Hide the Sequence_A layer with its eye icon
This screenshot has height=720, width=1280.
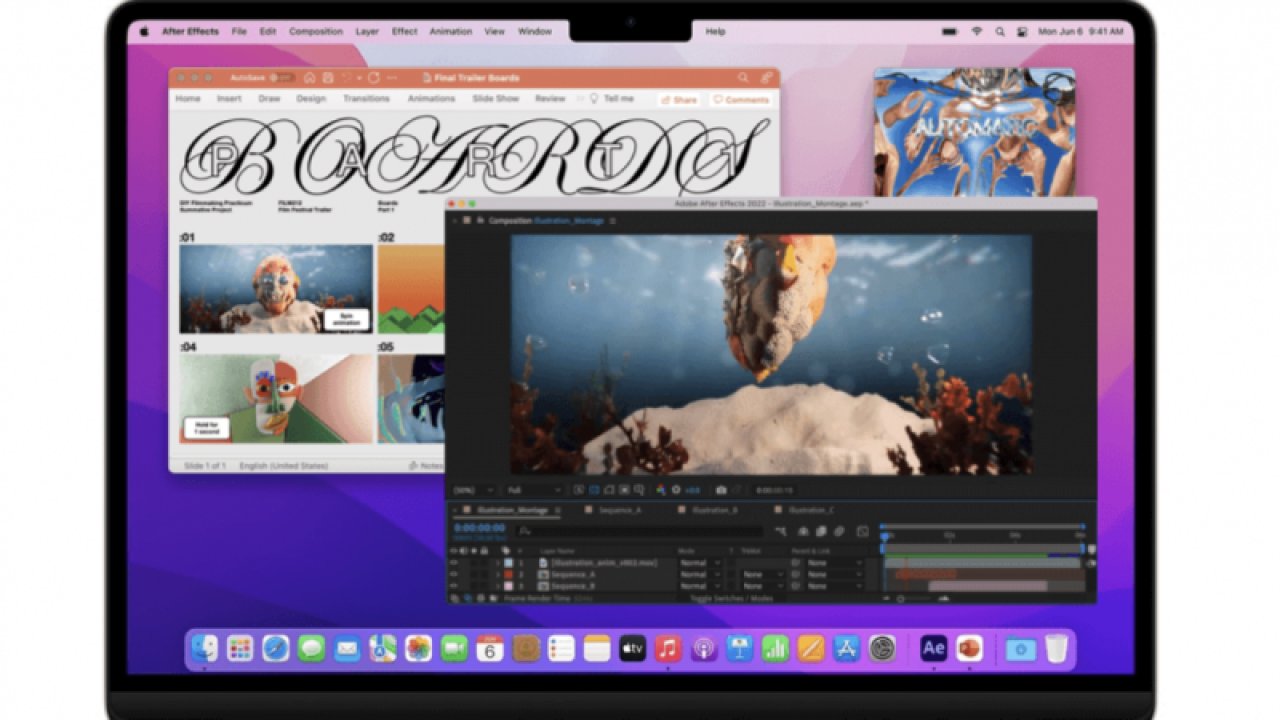[454, 575]
